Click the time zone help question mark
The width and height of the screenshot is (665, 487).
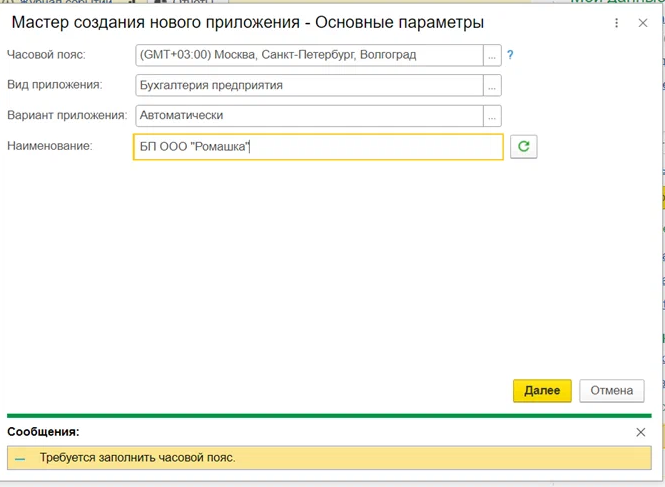(510, 55)
